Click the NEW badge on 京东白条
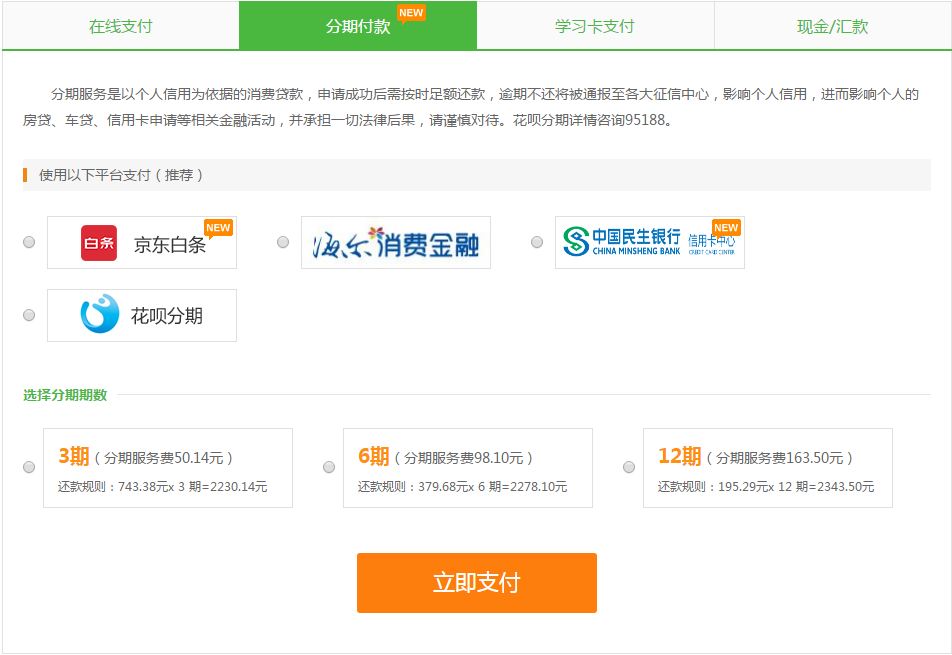952x655 pixels. [x=218, y=228]
